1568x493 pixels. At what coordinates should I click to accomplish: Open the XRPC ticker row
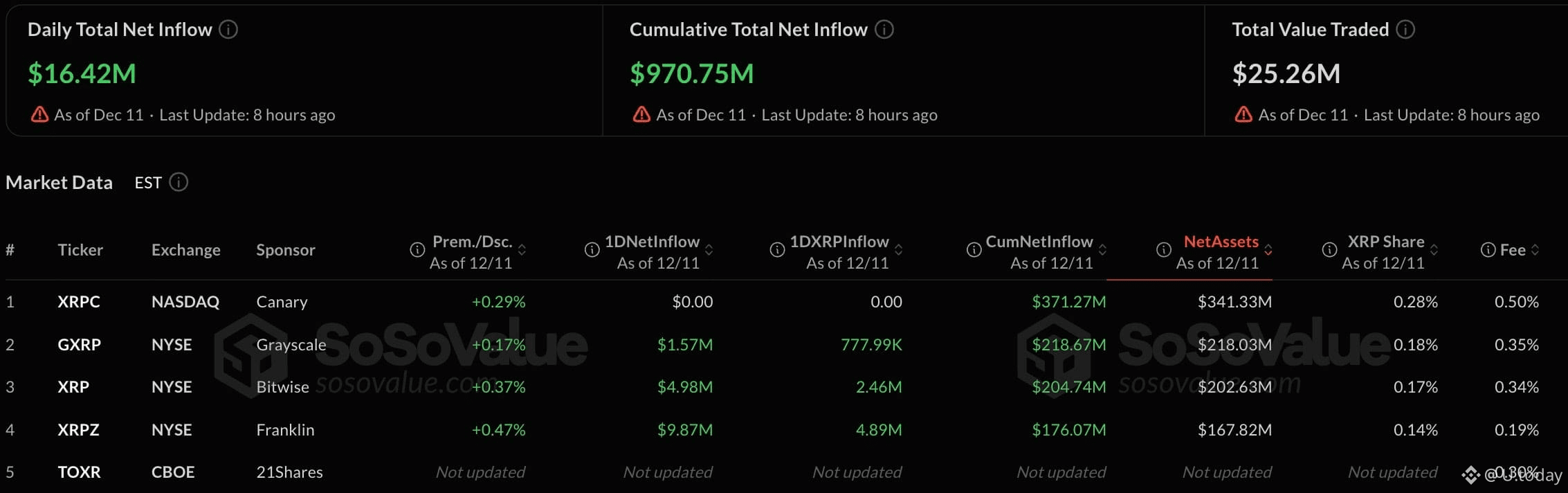click(x=79, y=302)
